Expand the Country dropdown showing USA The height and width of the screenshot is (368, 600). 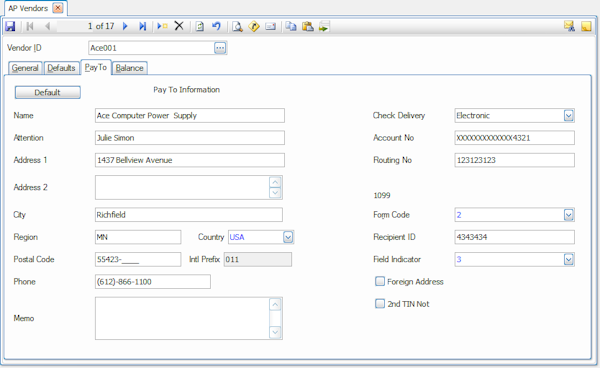(288, 237)
